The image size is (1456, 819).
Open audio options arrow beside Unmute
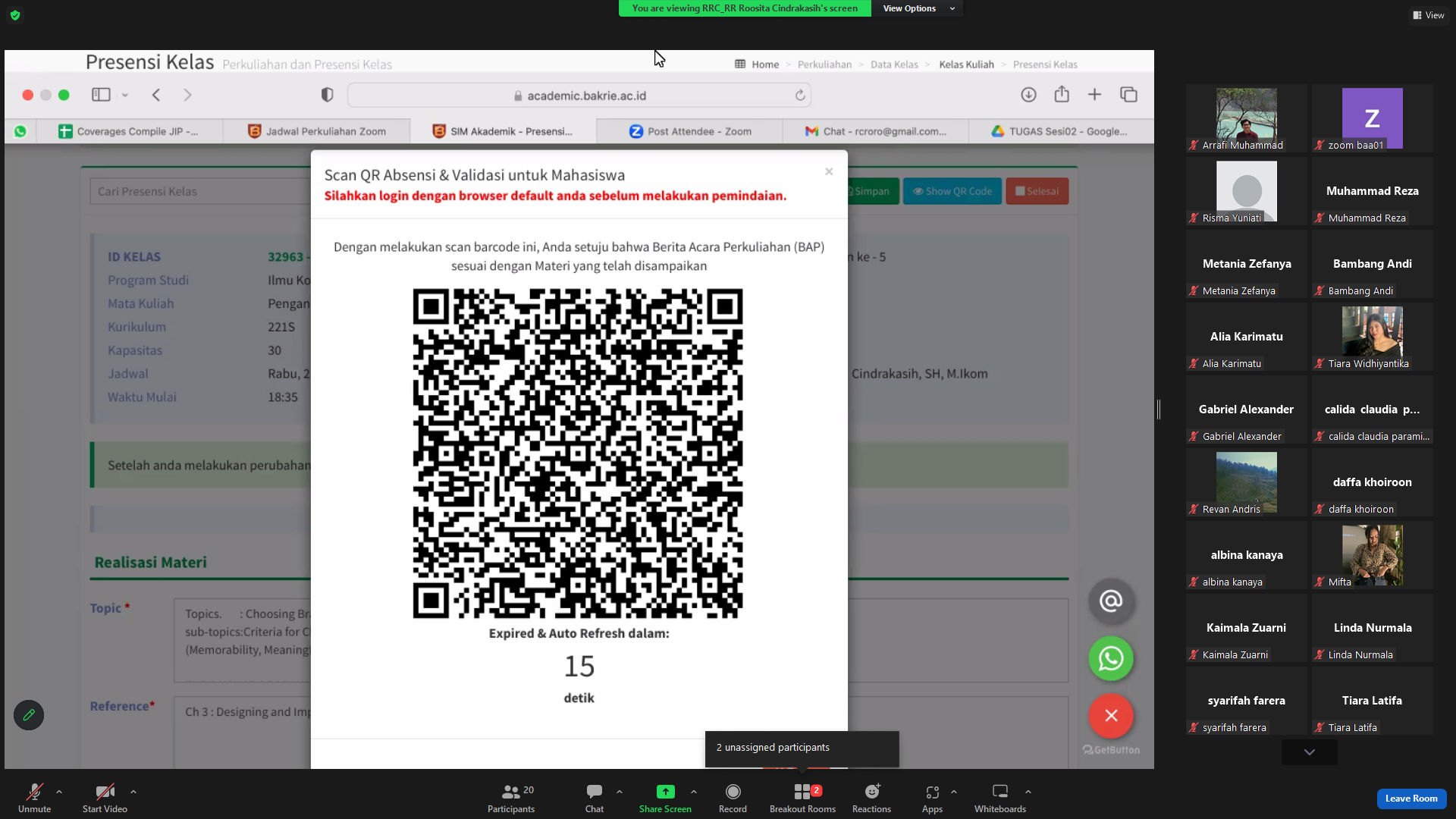click(x=59, y=792)
